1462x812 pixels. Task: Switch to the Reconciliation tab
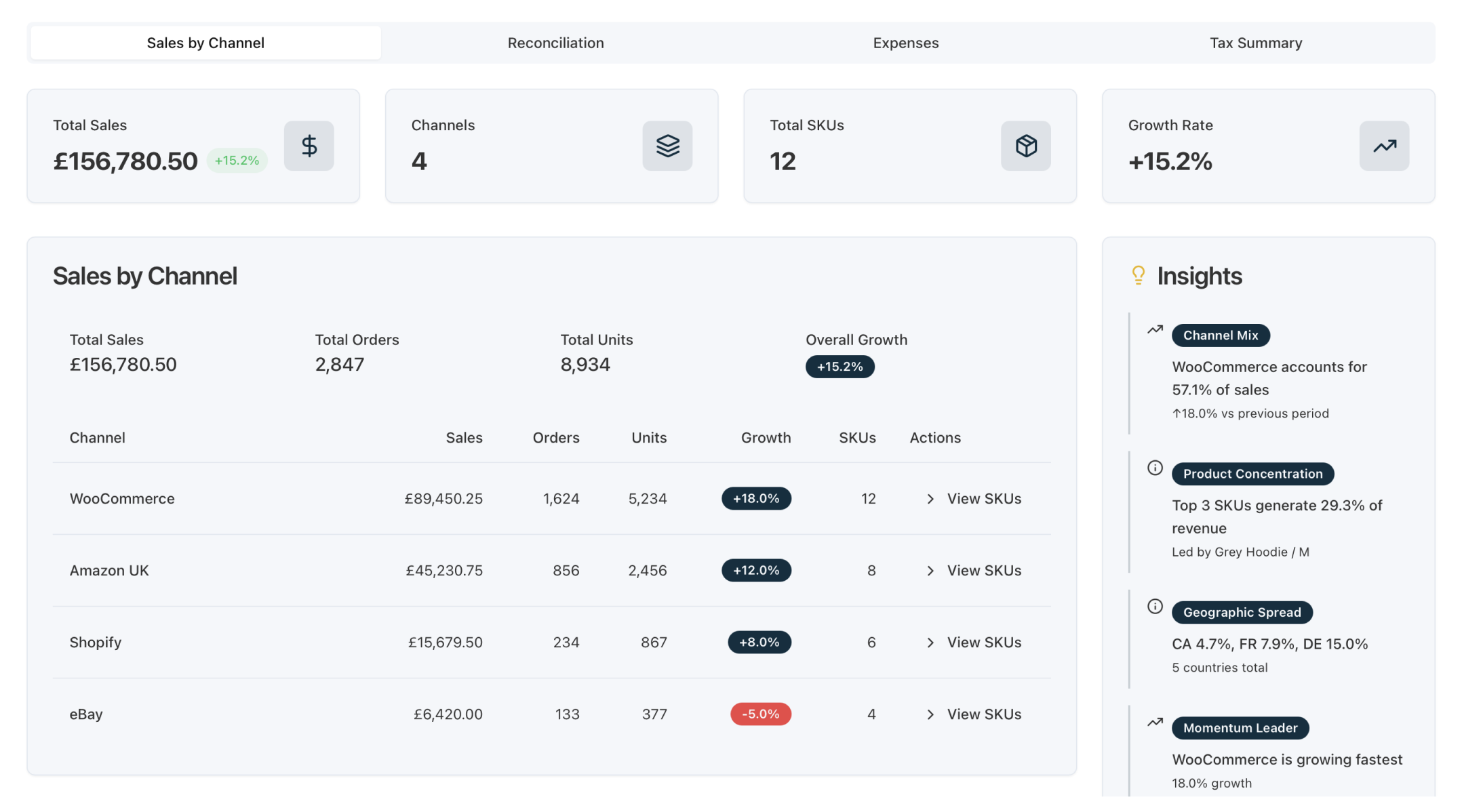pyautogui.click(x=555, y=43)
